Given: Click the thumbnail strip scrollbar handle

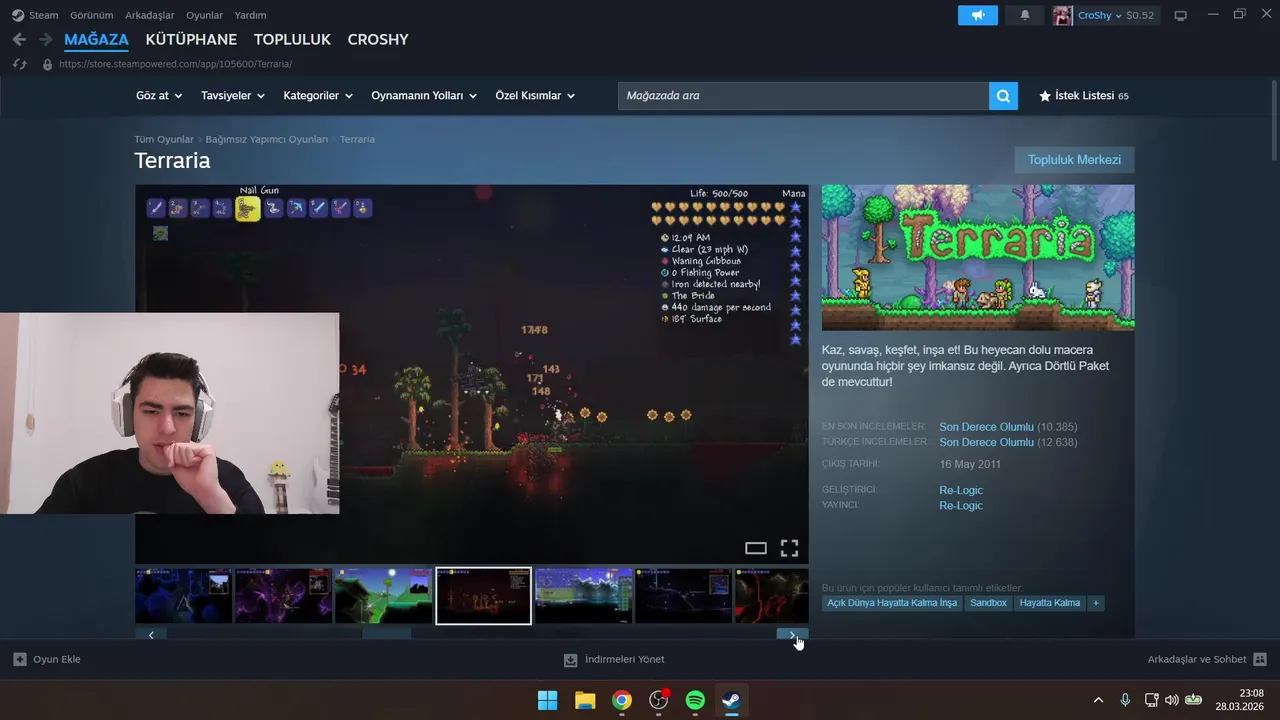Looking at the screenshot, I should pos(386,635).
